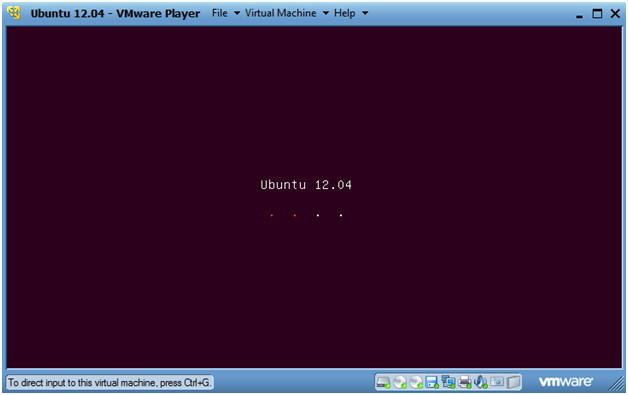Click the floppy drive device icon
The width and height of the screenshot is (628, 395).
(432, 383)
